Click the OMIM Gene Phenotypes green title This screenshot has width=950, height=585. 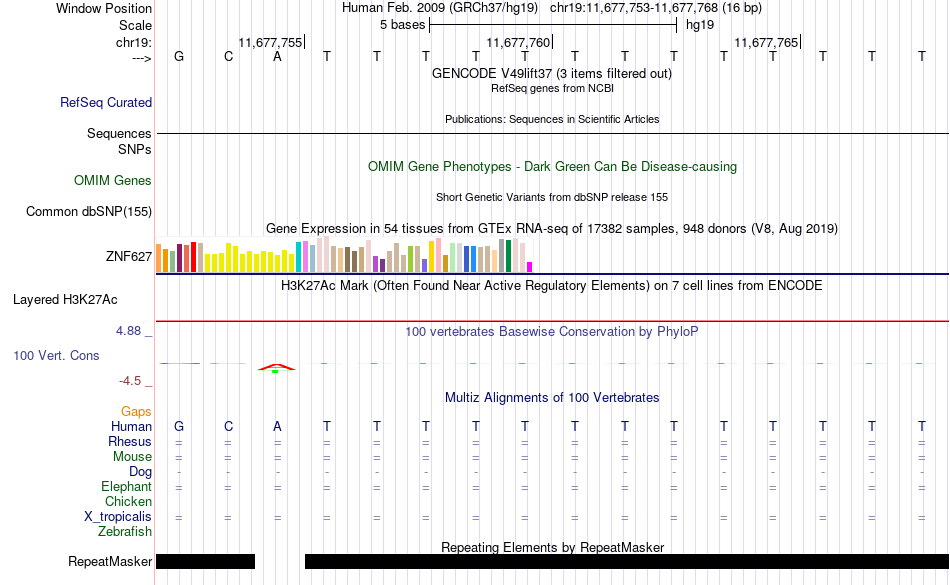point(552,167)
